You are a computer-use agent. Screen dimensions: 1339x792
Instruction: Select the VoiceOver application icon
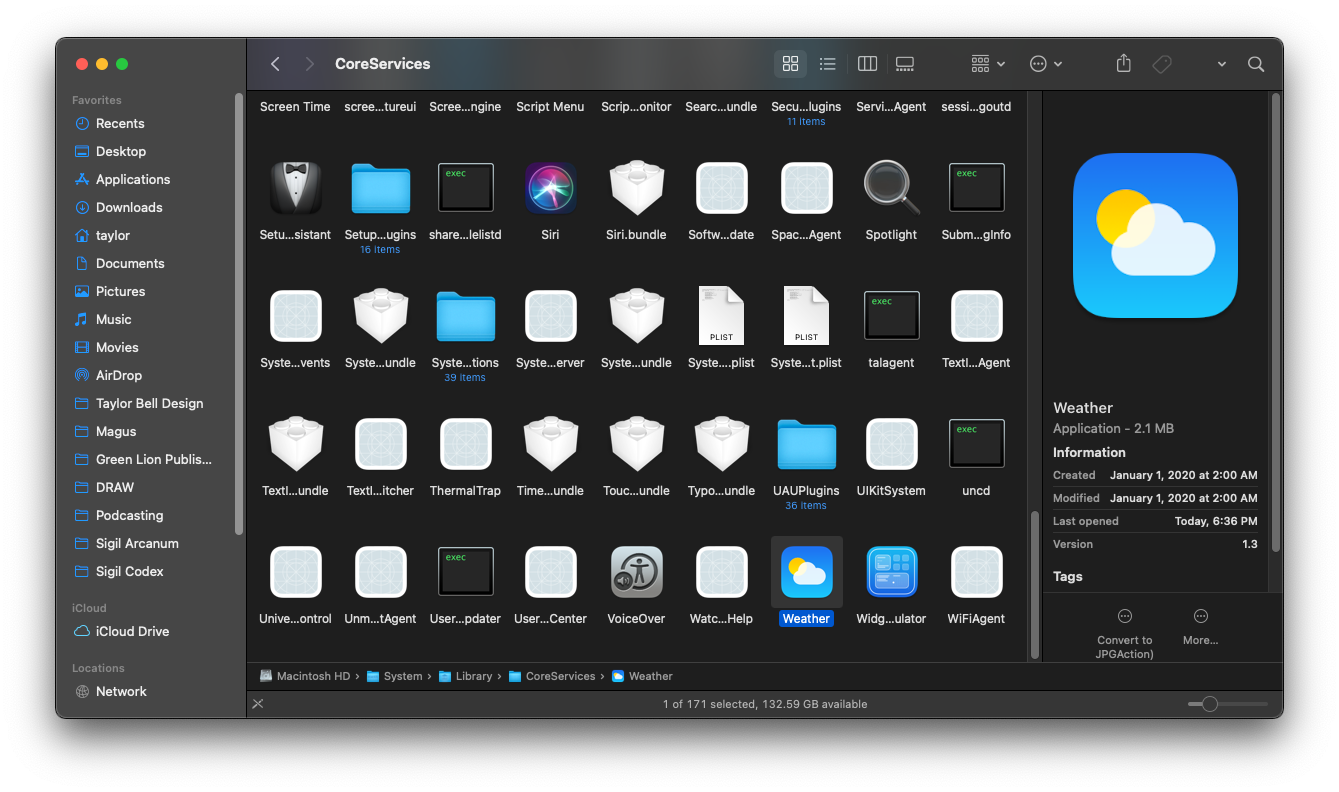pos(636,572)
